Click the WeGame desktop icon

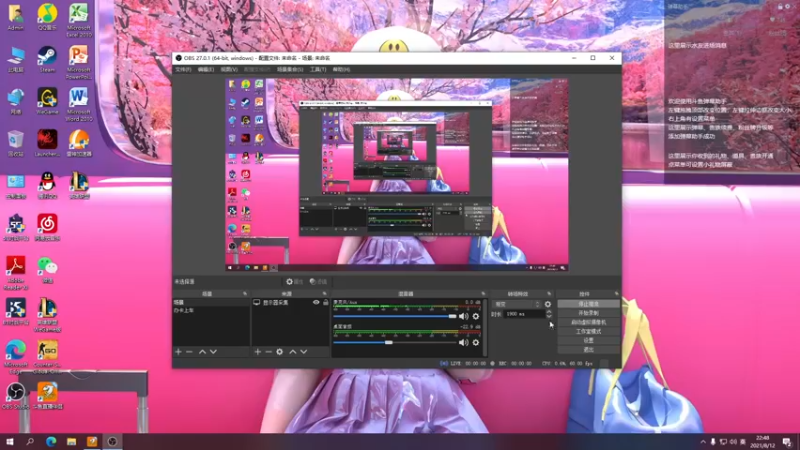point(47,102)
